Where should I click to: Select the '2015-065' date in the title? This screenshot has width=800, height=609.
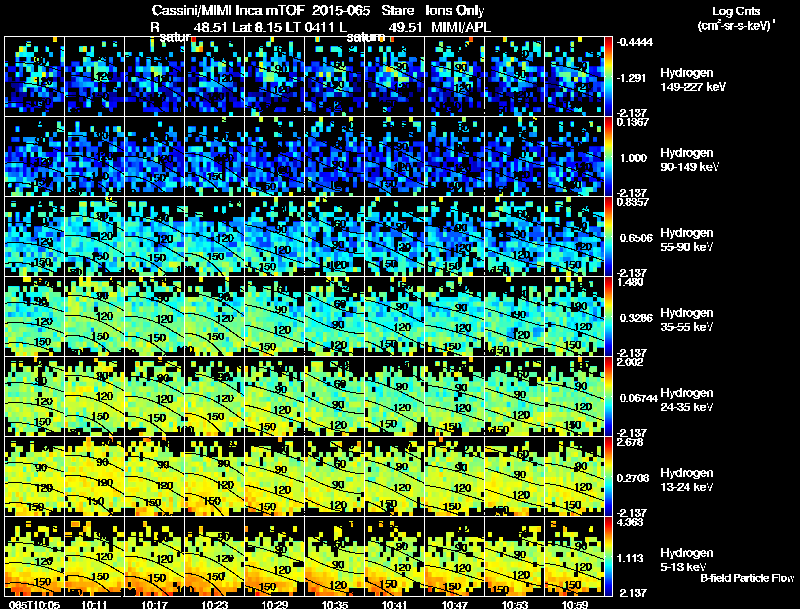pyautogui.click(x=341, y=10)
